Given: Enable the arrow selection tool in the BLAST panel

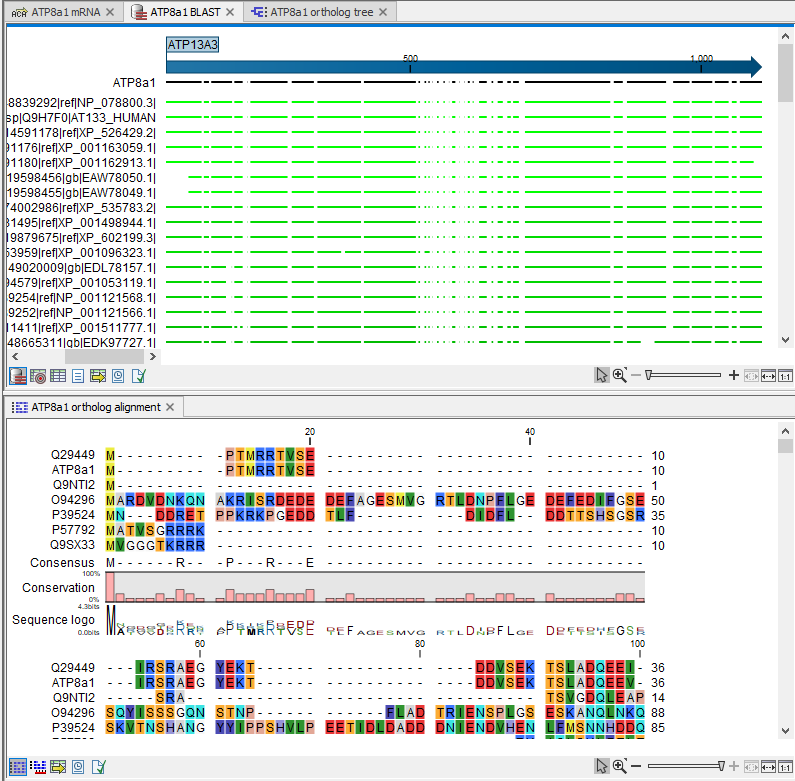Looking at the screenshot, I should pos(601,375).
